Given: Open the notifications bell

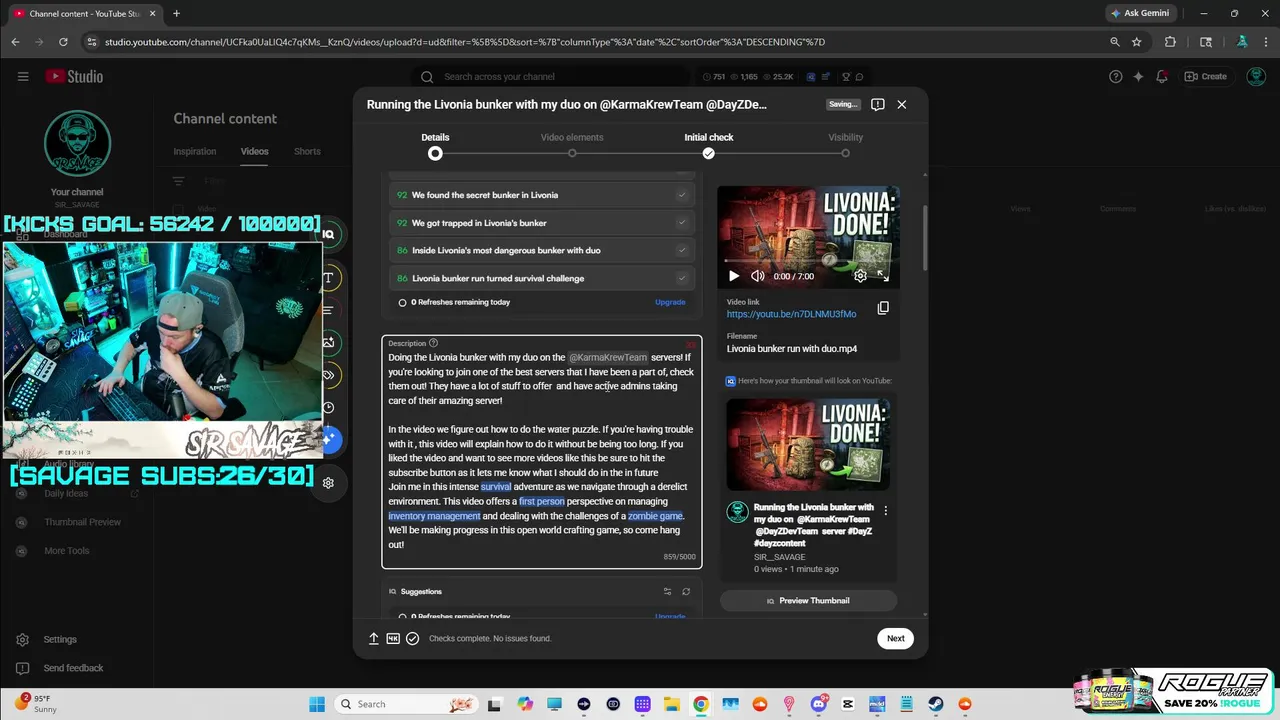Looking at the screenshot, I should tap(1161, 76).
